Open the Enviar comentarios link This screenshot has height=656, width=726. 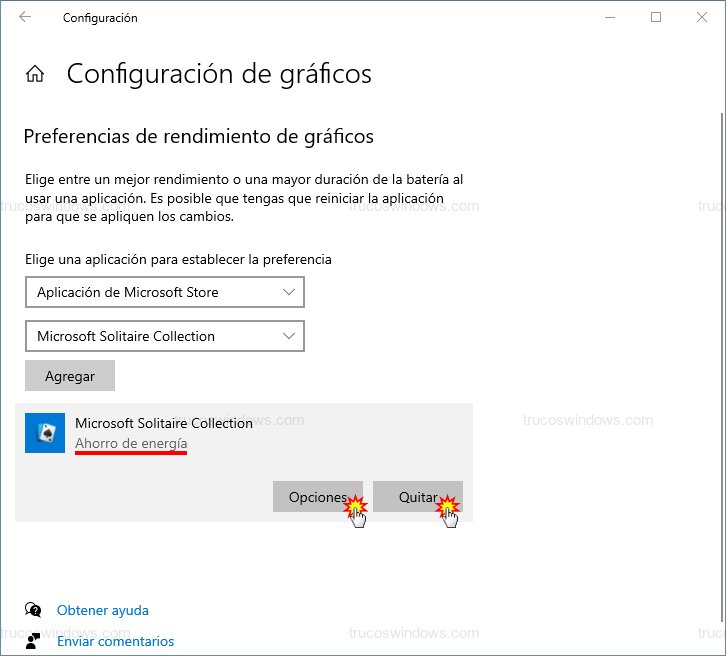[116, 641]
